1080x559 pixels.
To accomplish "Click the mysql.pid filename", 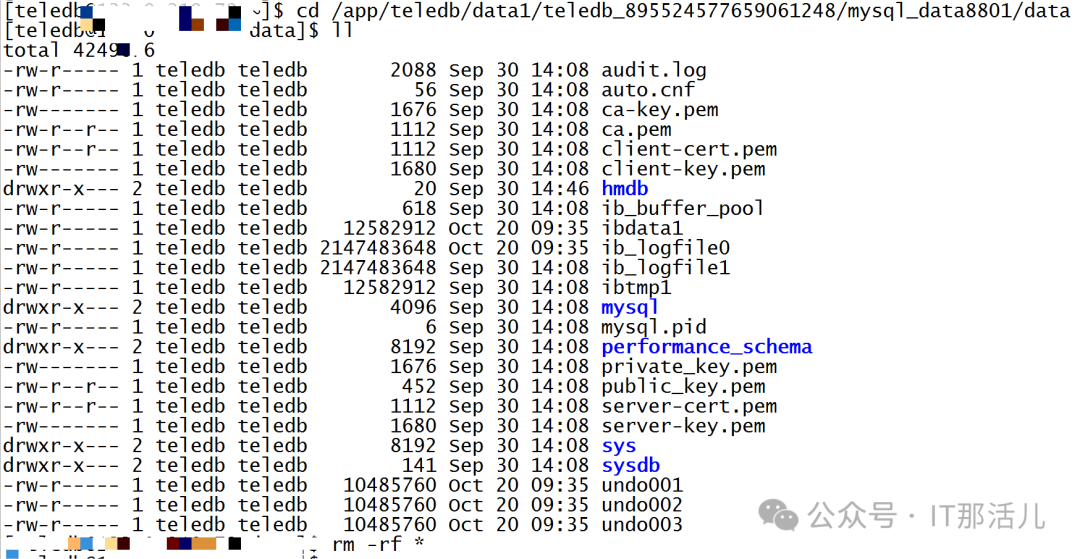I will click(x=654, y=327).
